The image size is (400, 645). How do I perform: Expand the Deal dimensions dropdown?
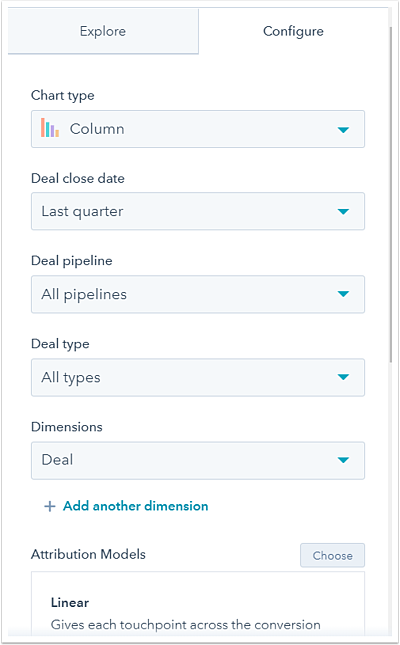tap(198, 460)
